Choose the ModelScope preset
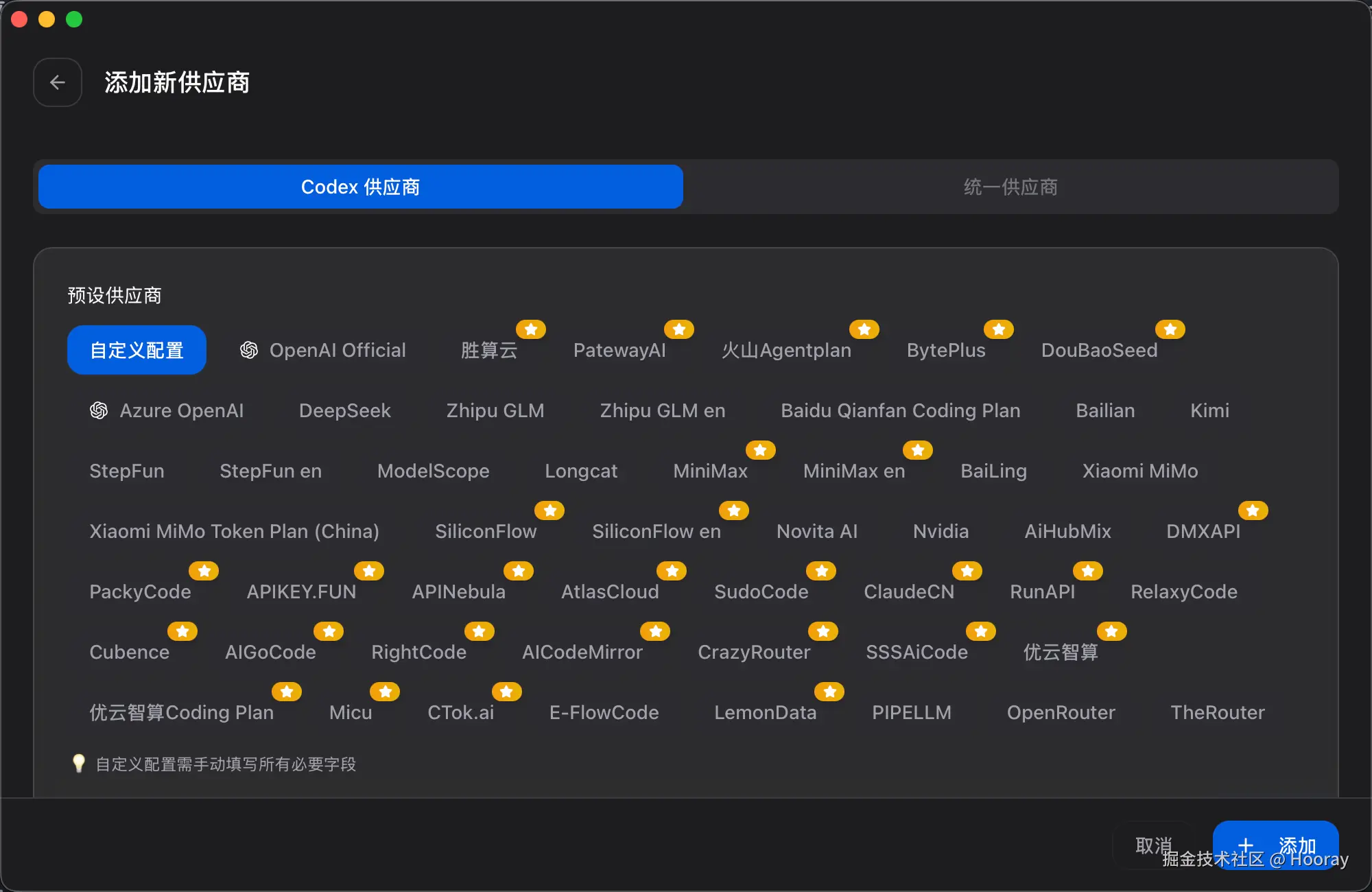Image resolution: width=1372 pixels, height=892 pixels. pos(434,471)
